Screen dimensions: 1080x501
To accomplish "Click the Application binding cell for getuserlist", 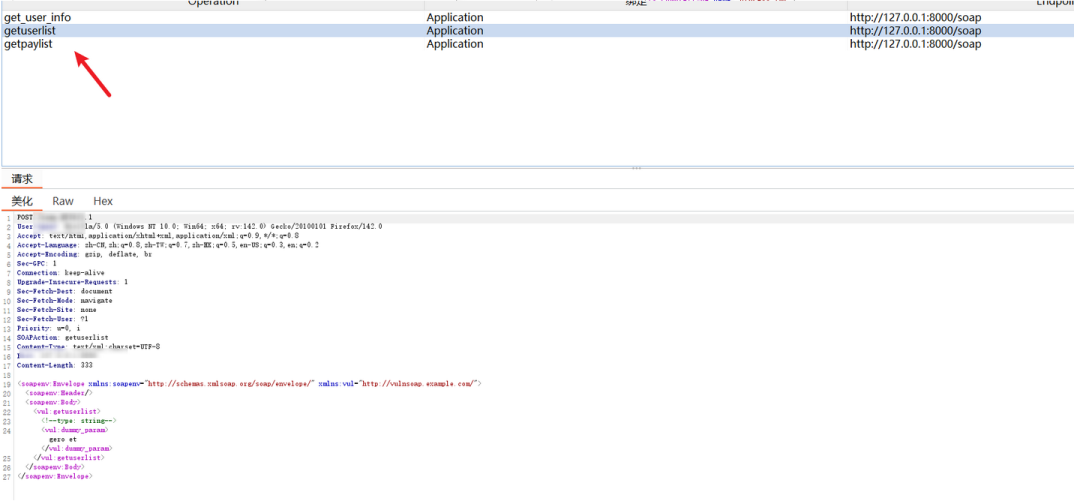I will [x=455, y=31].
